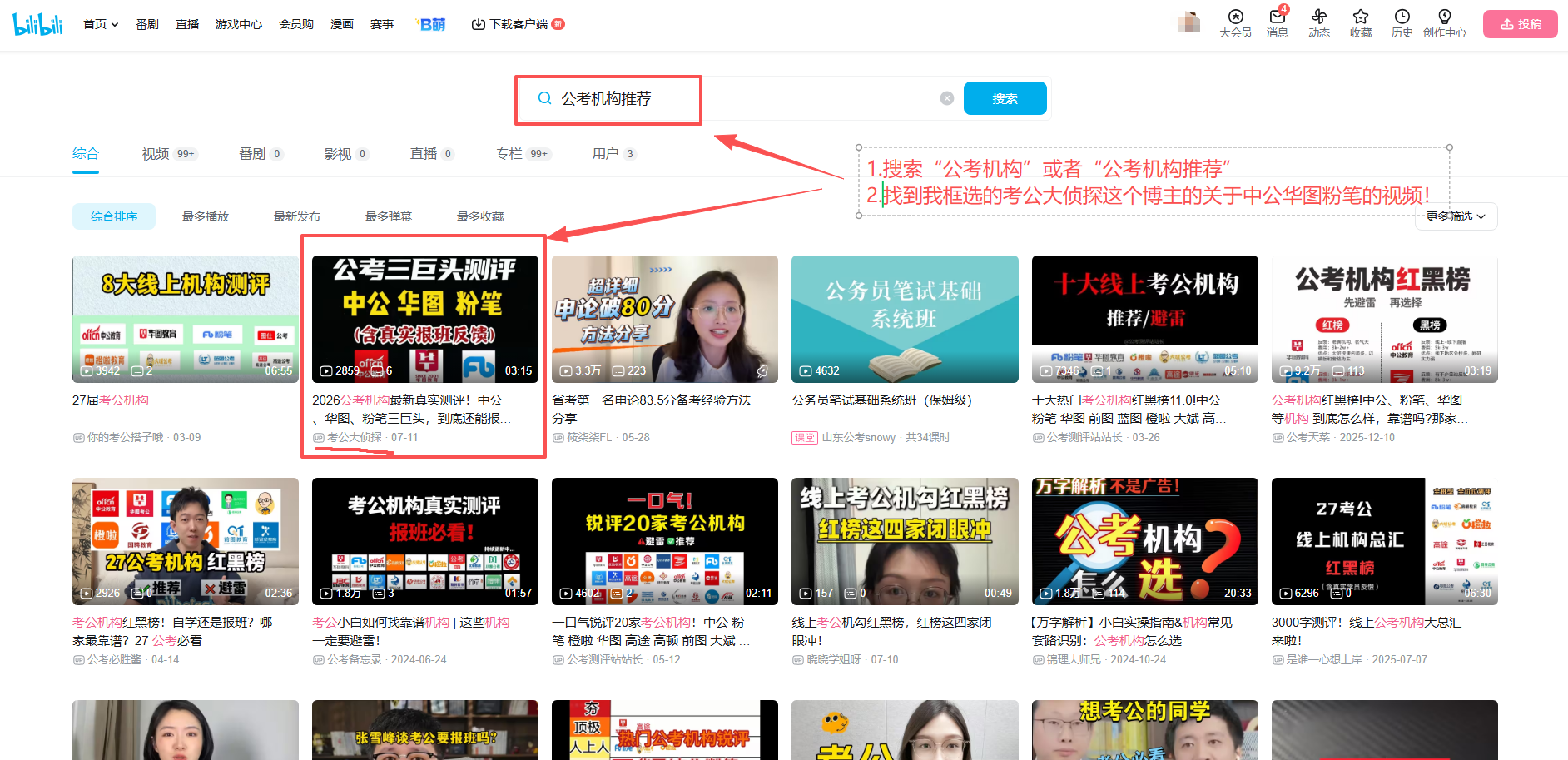The height and width of the screenshot is (760, 1568).
Task: Switch to the 视频 tab
Action: [x=170, y=154]
